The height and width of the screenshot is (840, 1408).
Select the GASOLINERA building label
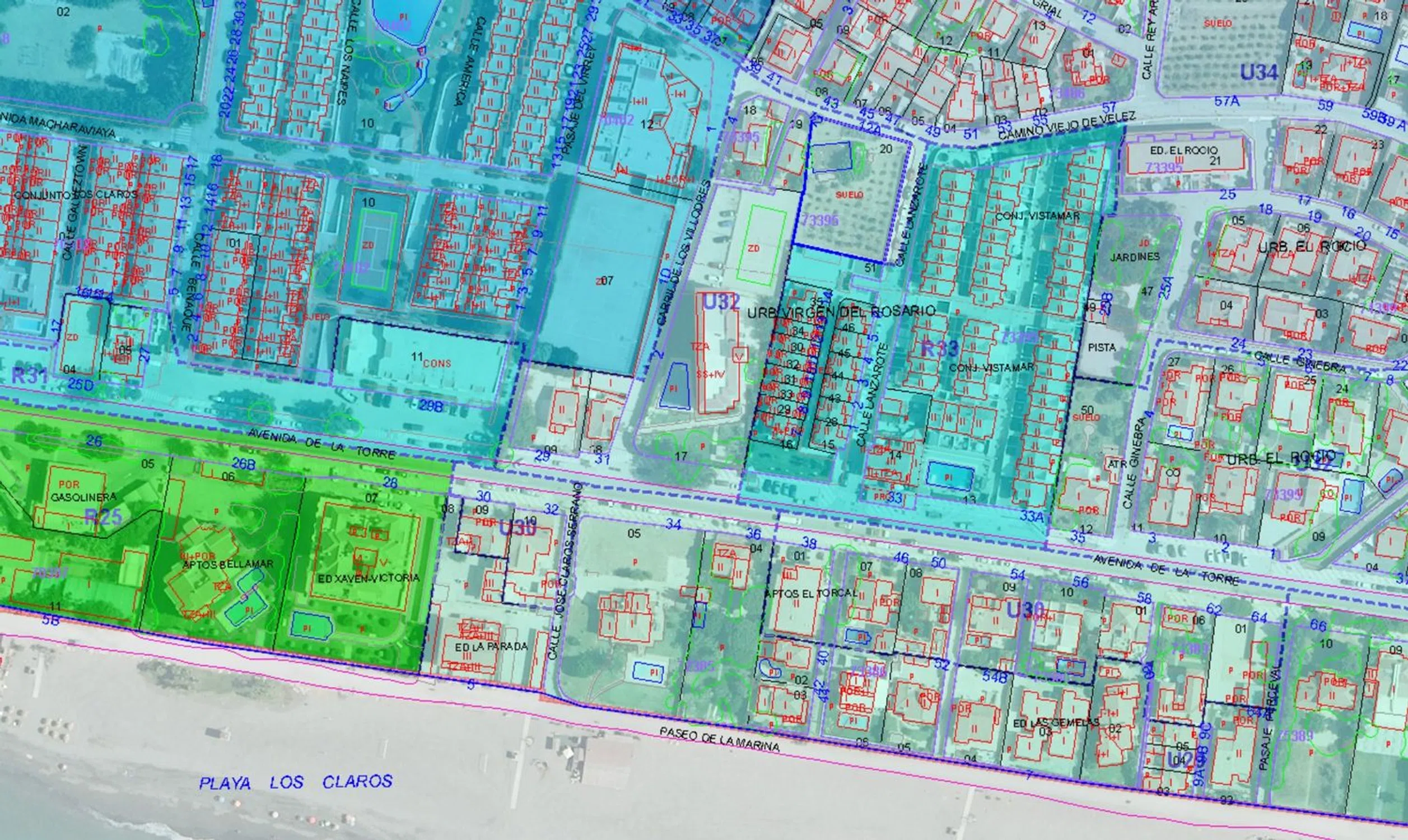(83, 497)
